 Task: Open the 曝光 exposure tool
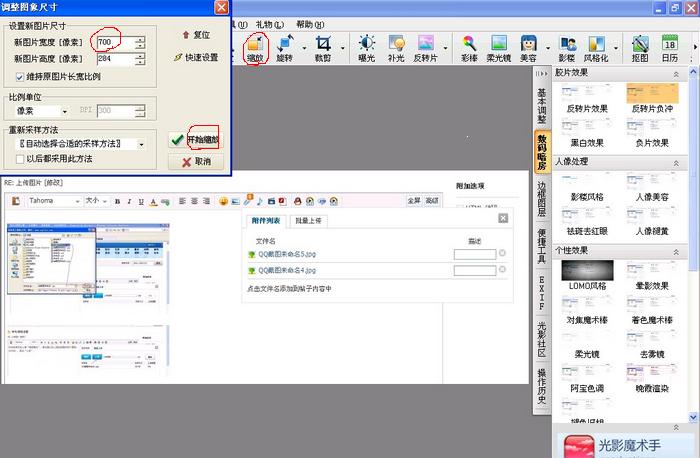click(367, 47)
